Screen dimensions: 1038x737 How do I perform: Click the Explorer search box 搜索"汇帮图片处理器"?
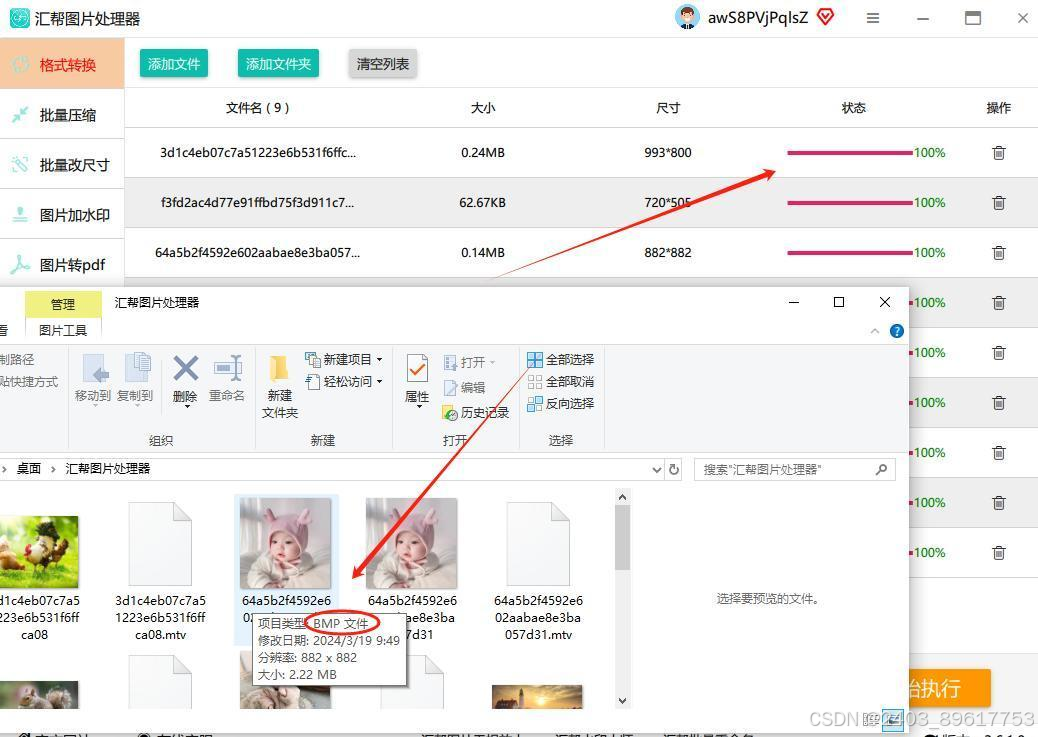794,469
